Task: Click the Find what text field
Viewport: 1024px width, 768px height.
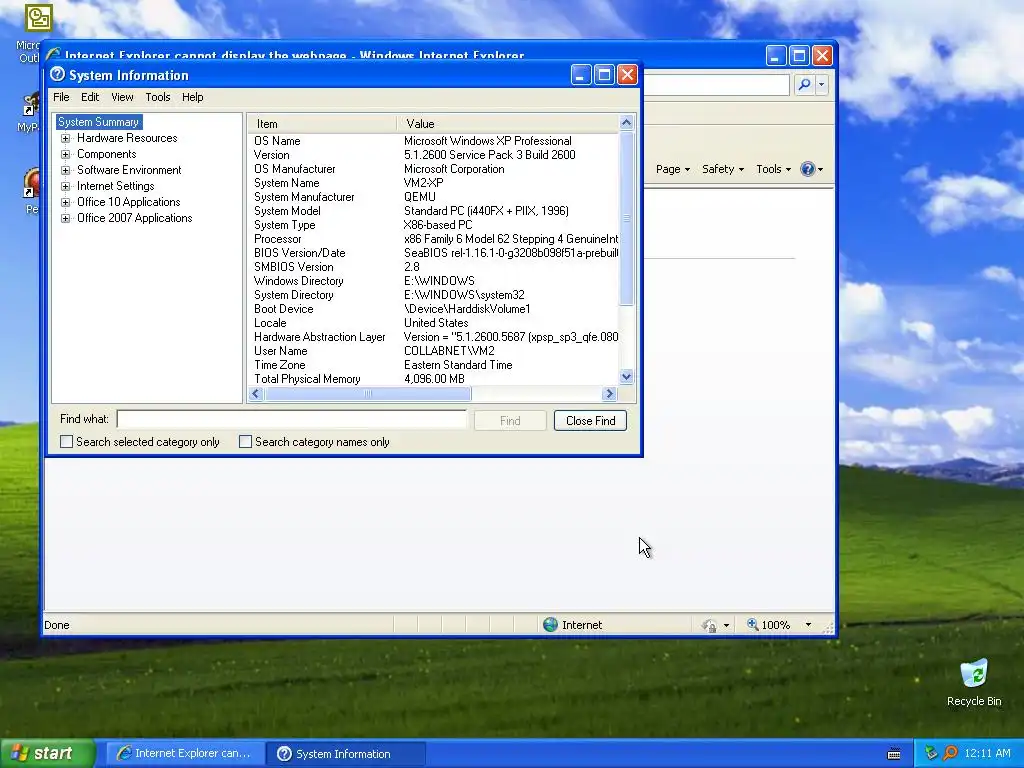Action: pyautogui.click(x=292, y=419)
